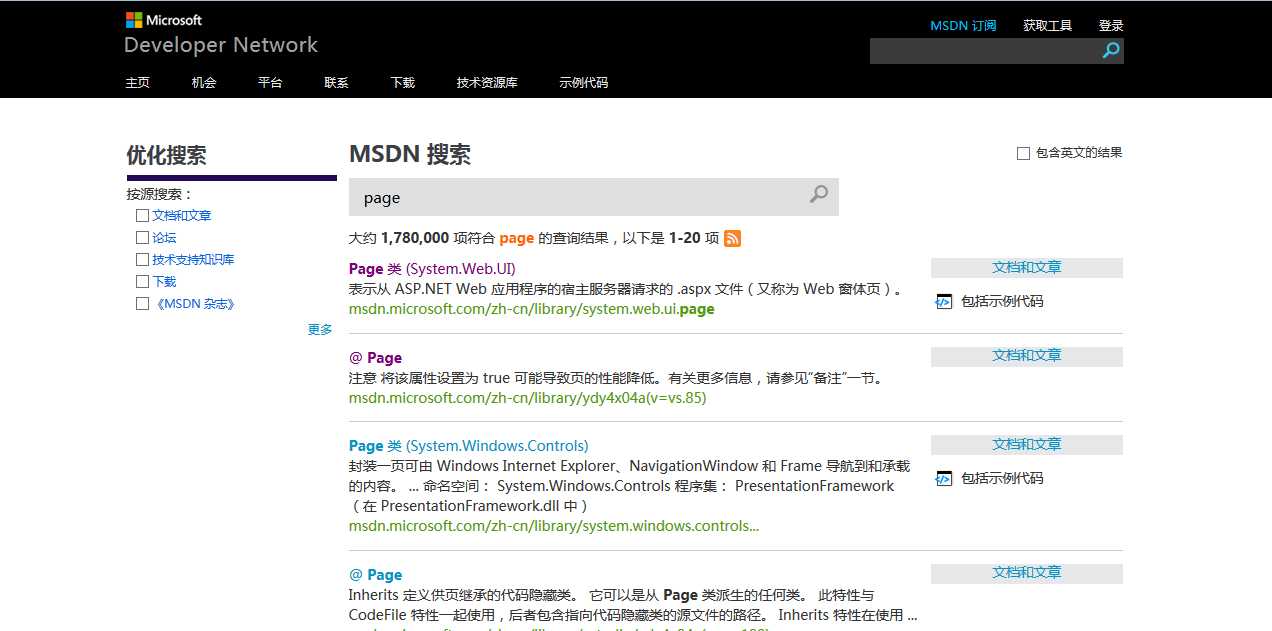This screenshot has width=1272, height=631.
Task: Check the 包含英文的结果 checkbox
Action: (1023, 153)
